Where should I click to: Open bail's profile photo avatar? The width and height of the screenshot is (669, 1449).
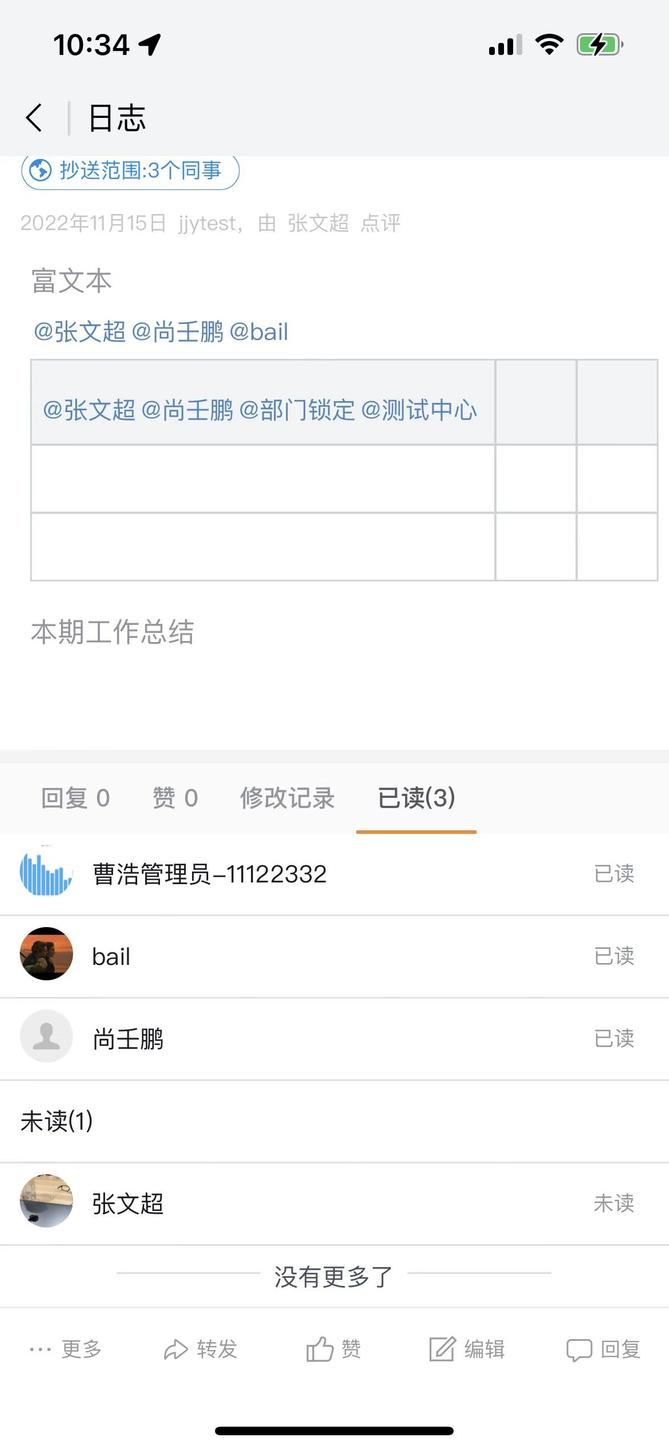pos(46,955)
